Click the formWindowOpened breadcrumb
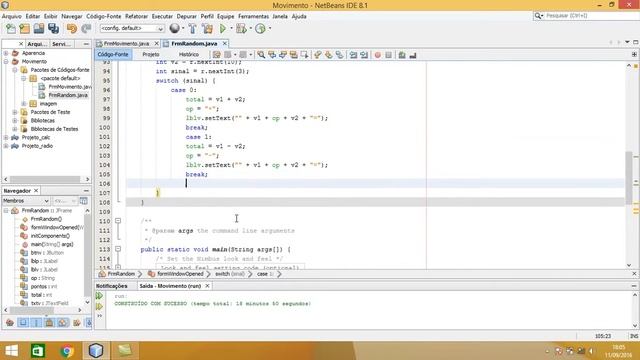 180,274
